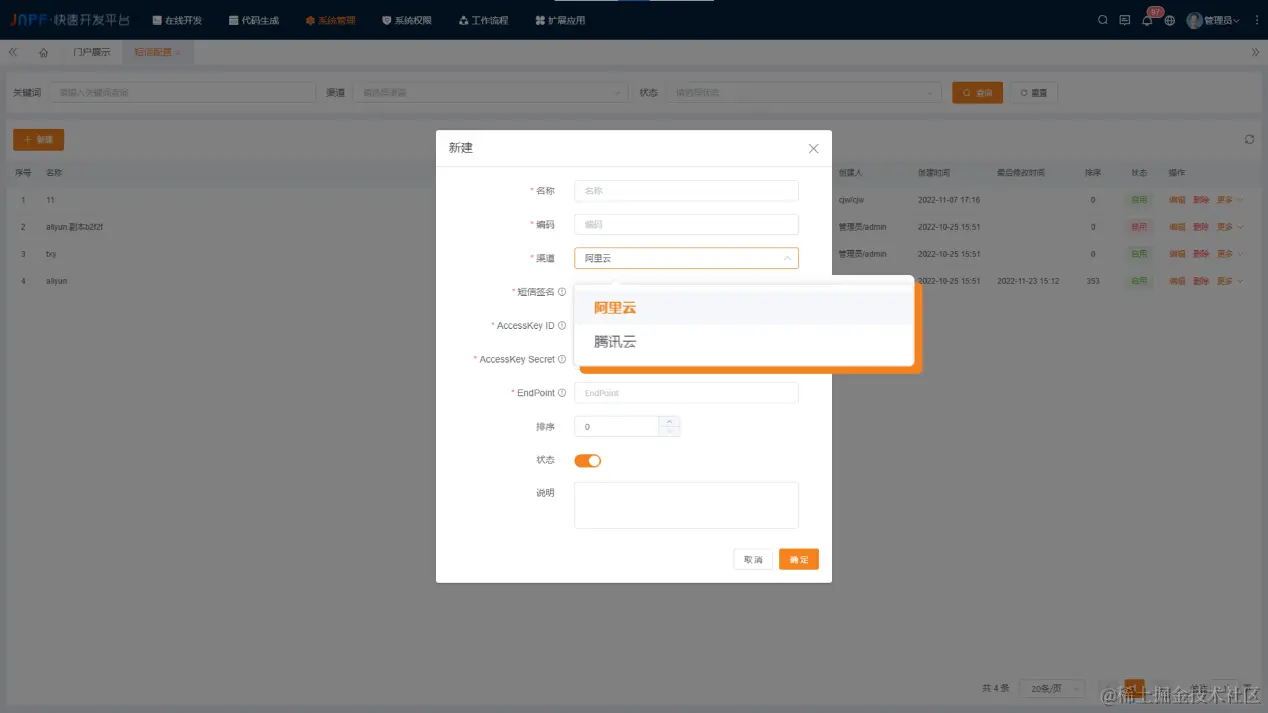Image resolution: width=1268 pixels, height=713 pixels.
Task: Click 删除 for the cjw/cjw row
Action: (1201, 200)
